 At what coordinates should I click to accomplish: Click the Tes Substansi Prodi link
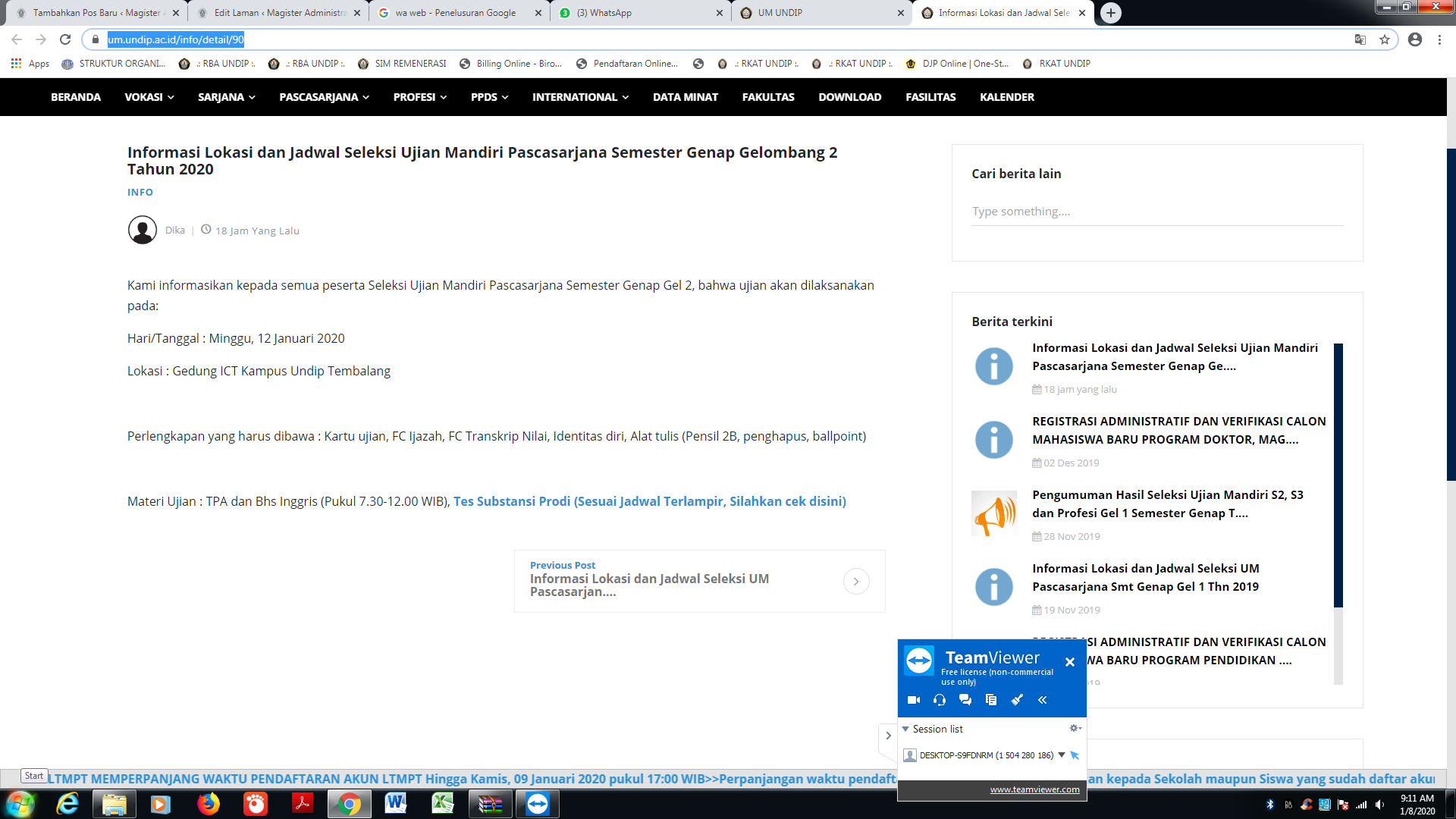[x=649, y=501]
